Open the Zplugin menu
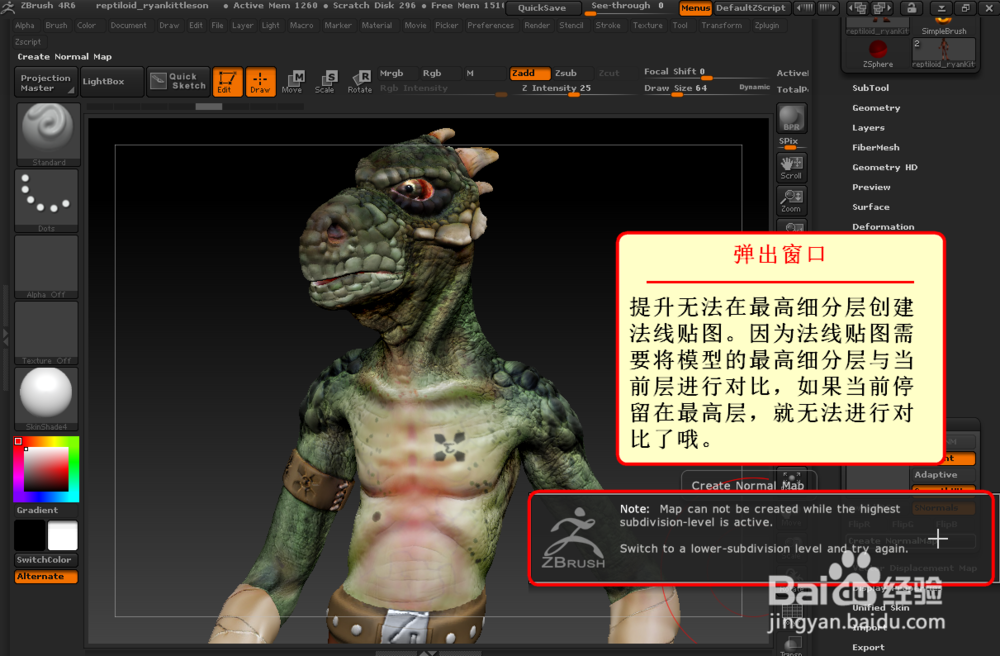This screenshot has width=1000, height=656. point(767,26)
